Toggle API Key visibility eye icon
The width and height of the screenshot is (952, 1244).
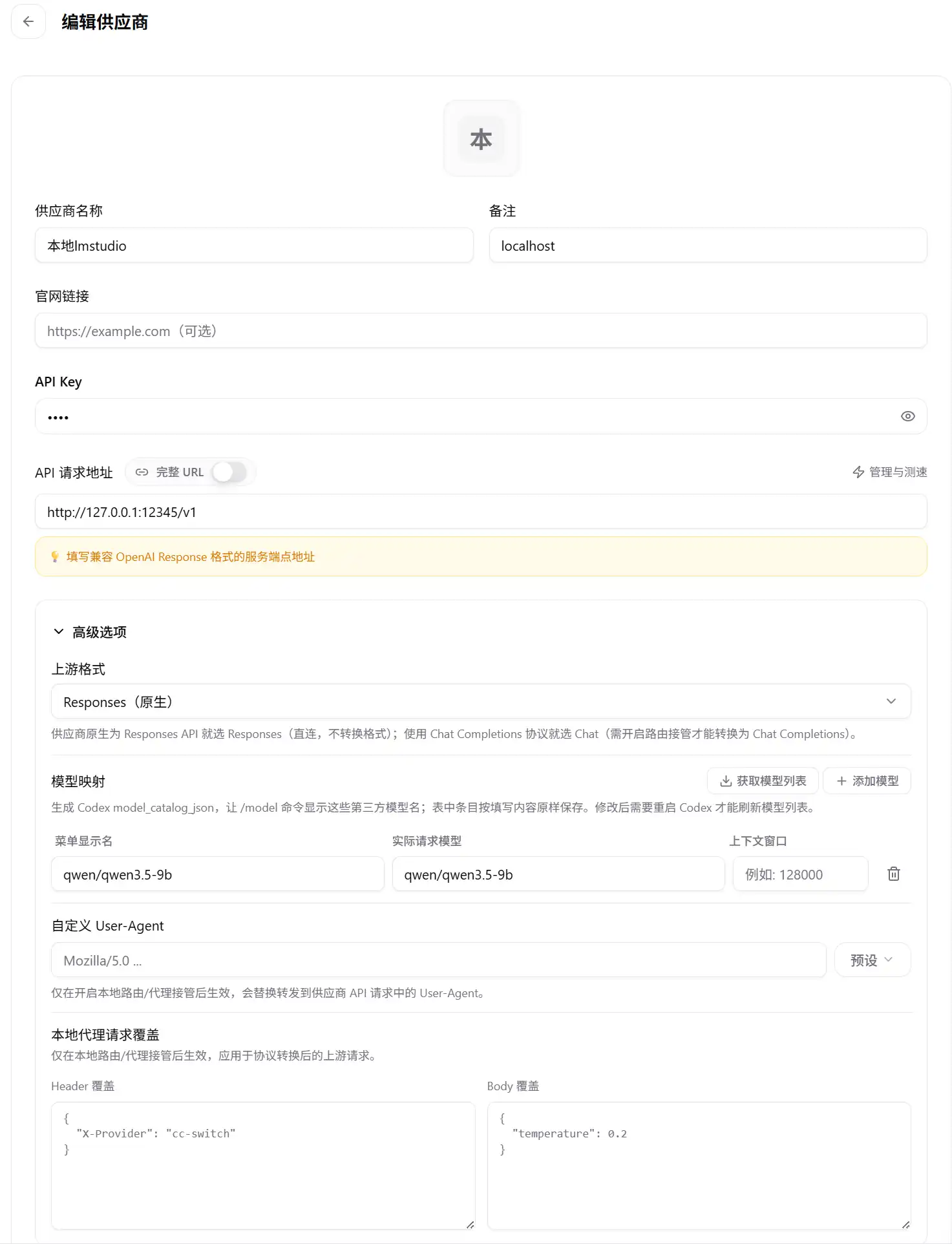(907, 416)
